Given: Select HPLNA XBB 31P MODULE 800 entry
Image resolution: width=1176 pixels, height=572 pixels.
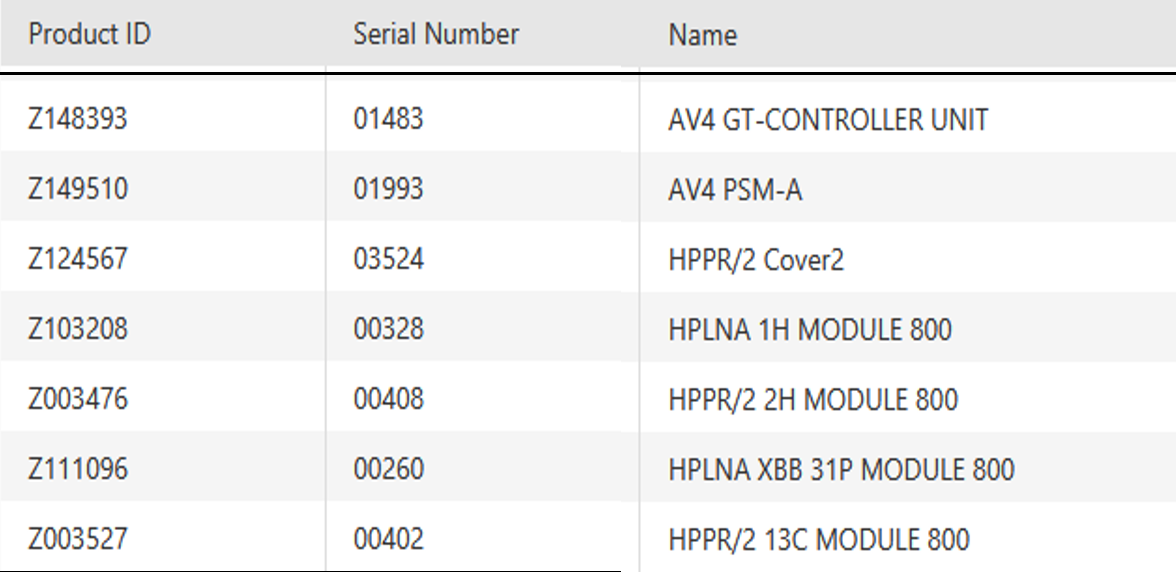Looking at the screenshot, I should pos(841,469).
